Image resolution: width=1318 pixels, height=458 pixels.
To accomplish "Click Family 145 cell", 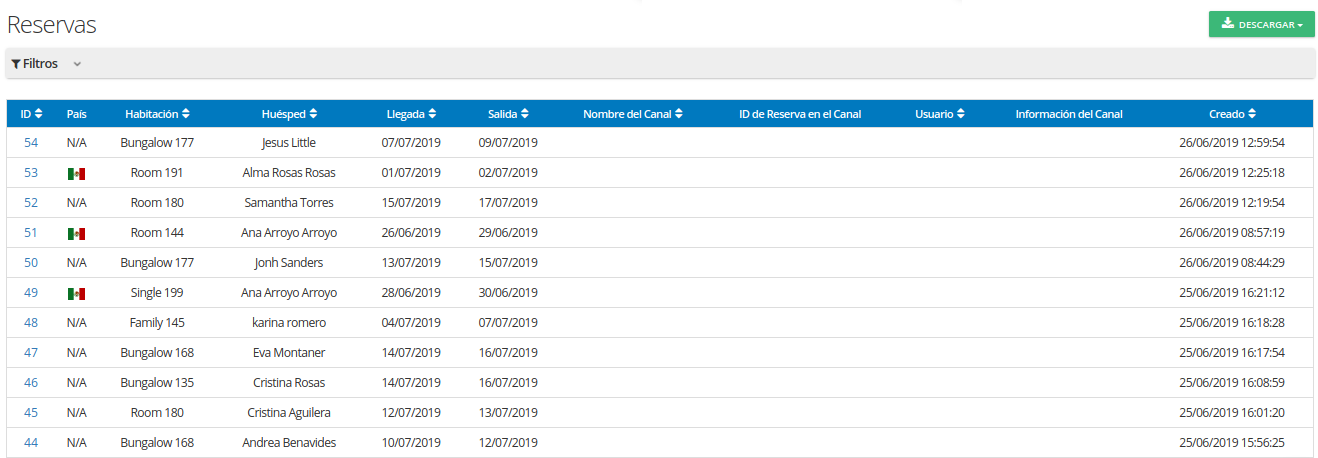I will (157, 323).
